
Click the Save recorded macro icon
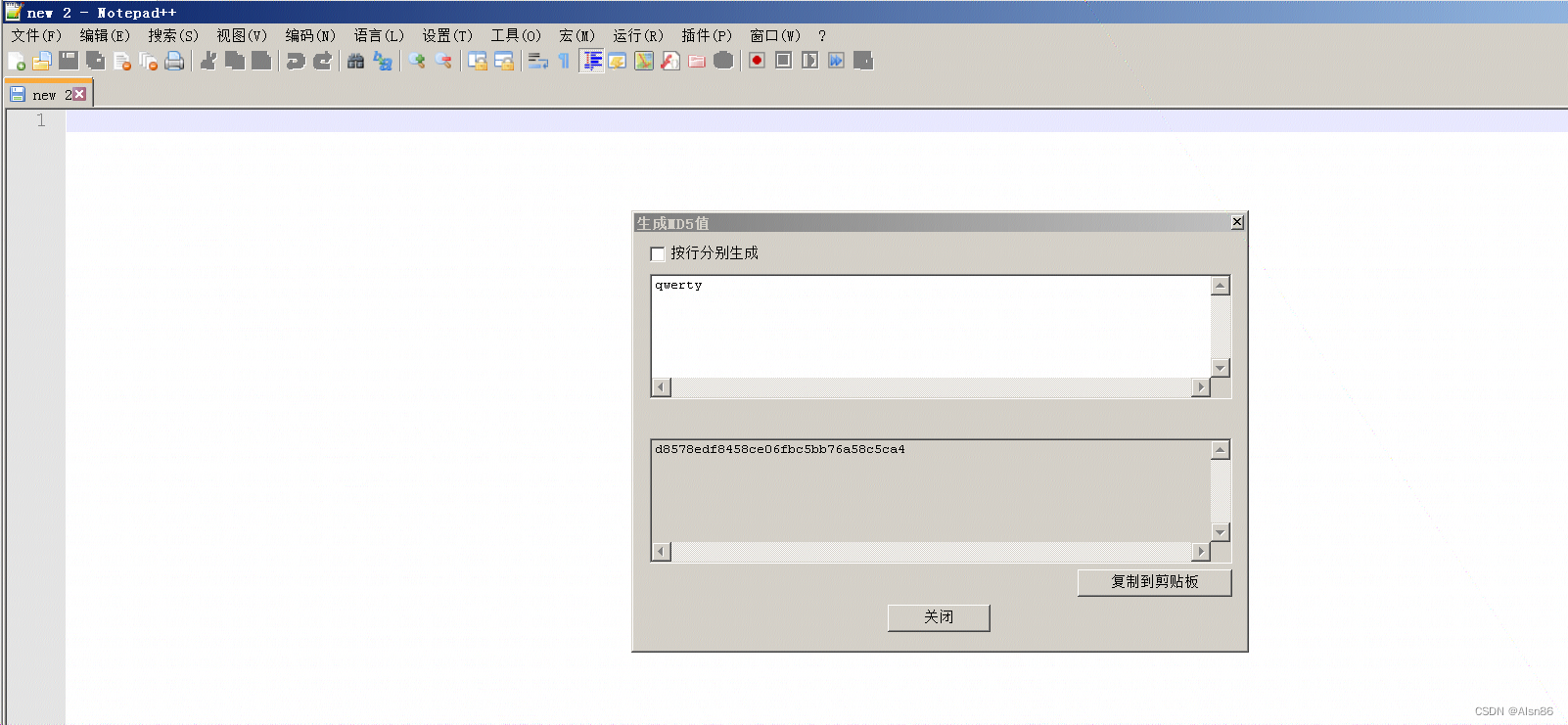[x=862, y=61]
